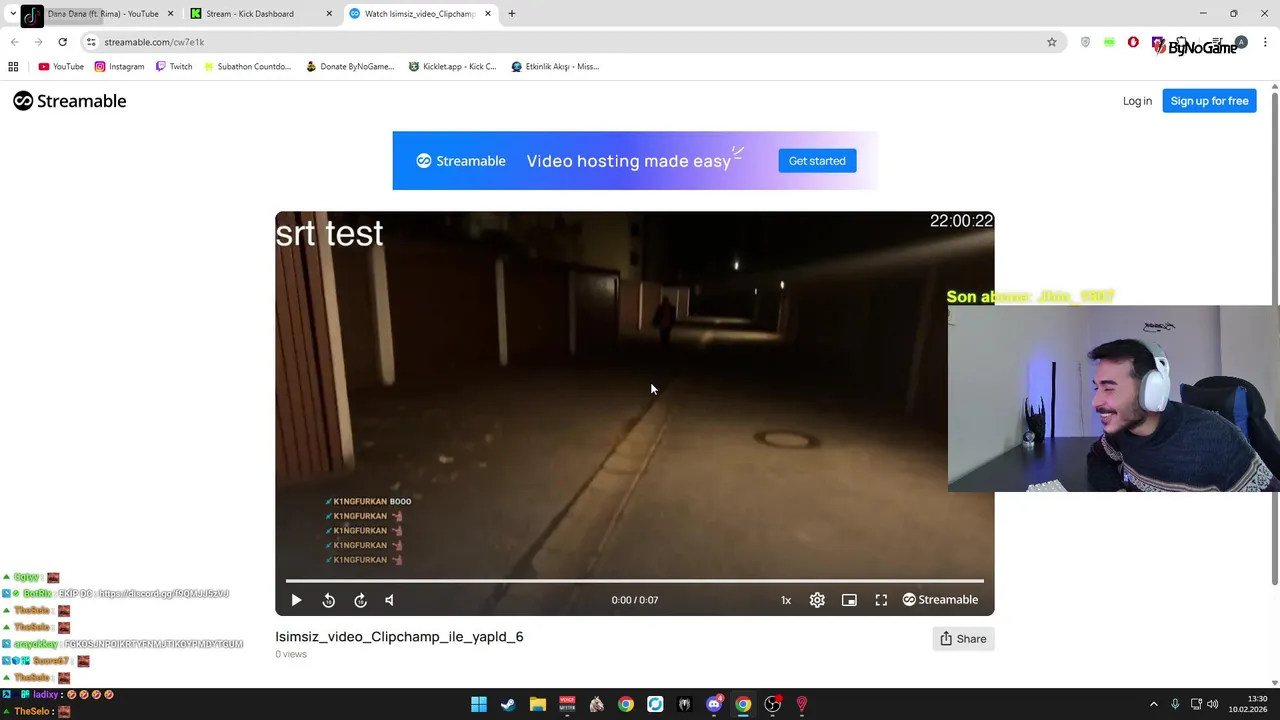Bookmark this page with the star icon
Image resolution: width=1280 pixels, height=720 pixels.
(1052, 42)
